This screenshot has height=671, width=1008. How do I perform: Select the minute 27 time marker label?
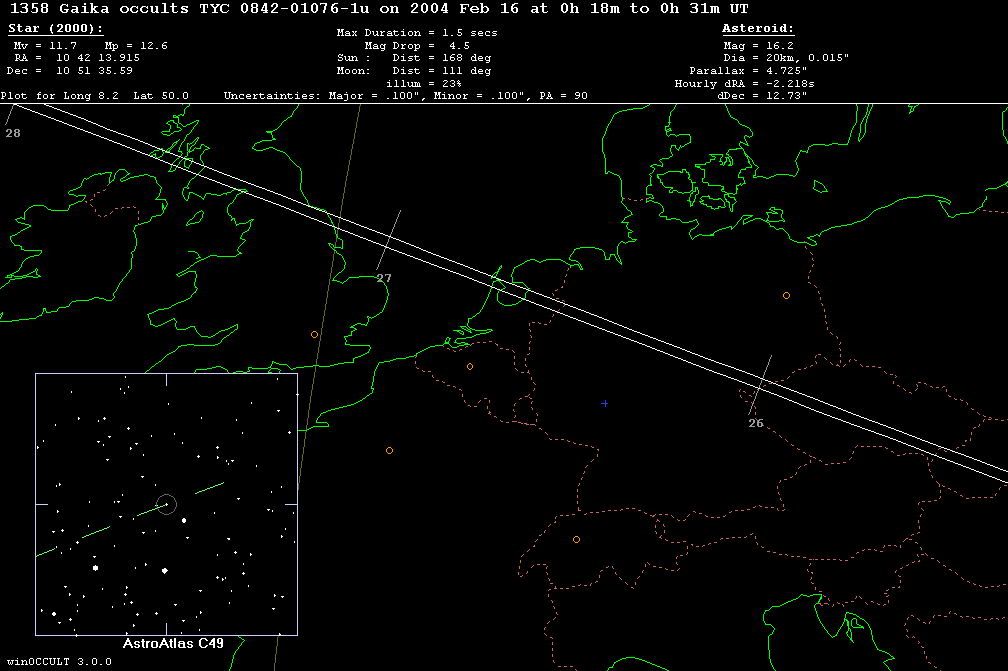(x=384, y=278)
